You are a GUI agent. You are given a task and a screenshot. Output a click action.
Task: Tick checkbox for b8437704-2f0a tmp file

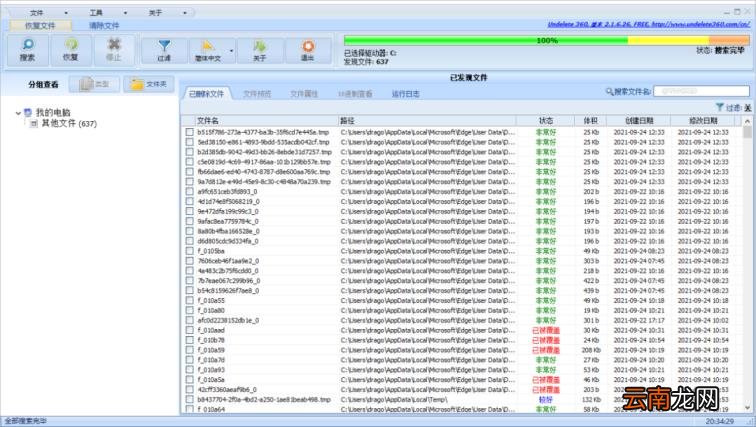coord(189,400)
